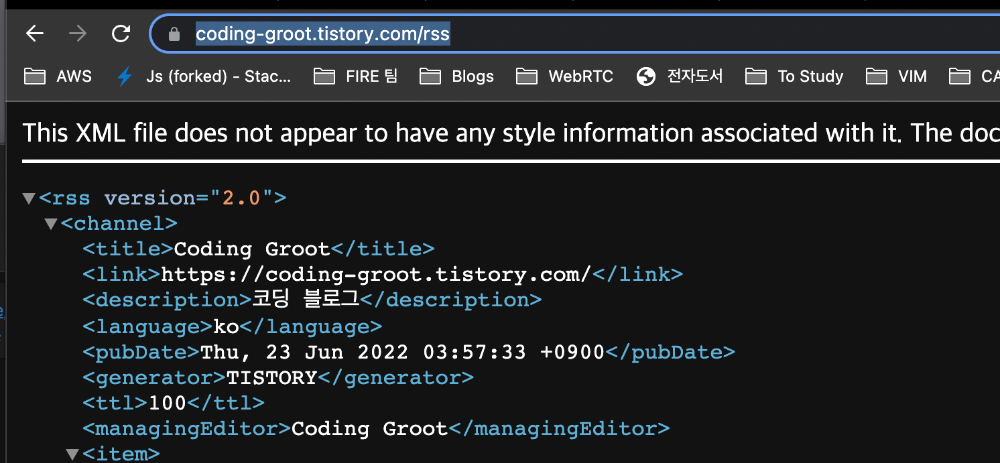Open the Js (forked) - Stac... bookmark

pos(203,77)
